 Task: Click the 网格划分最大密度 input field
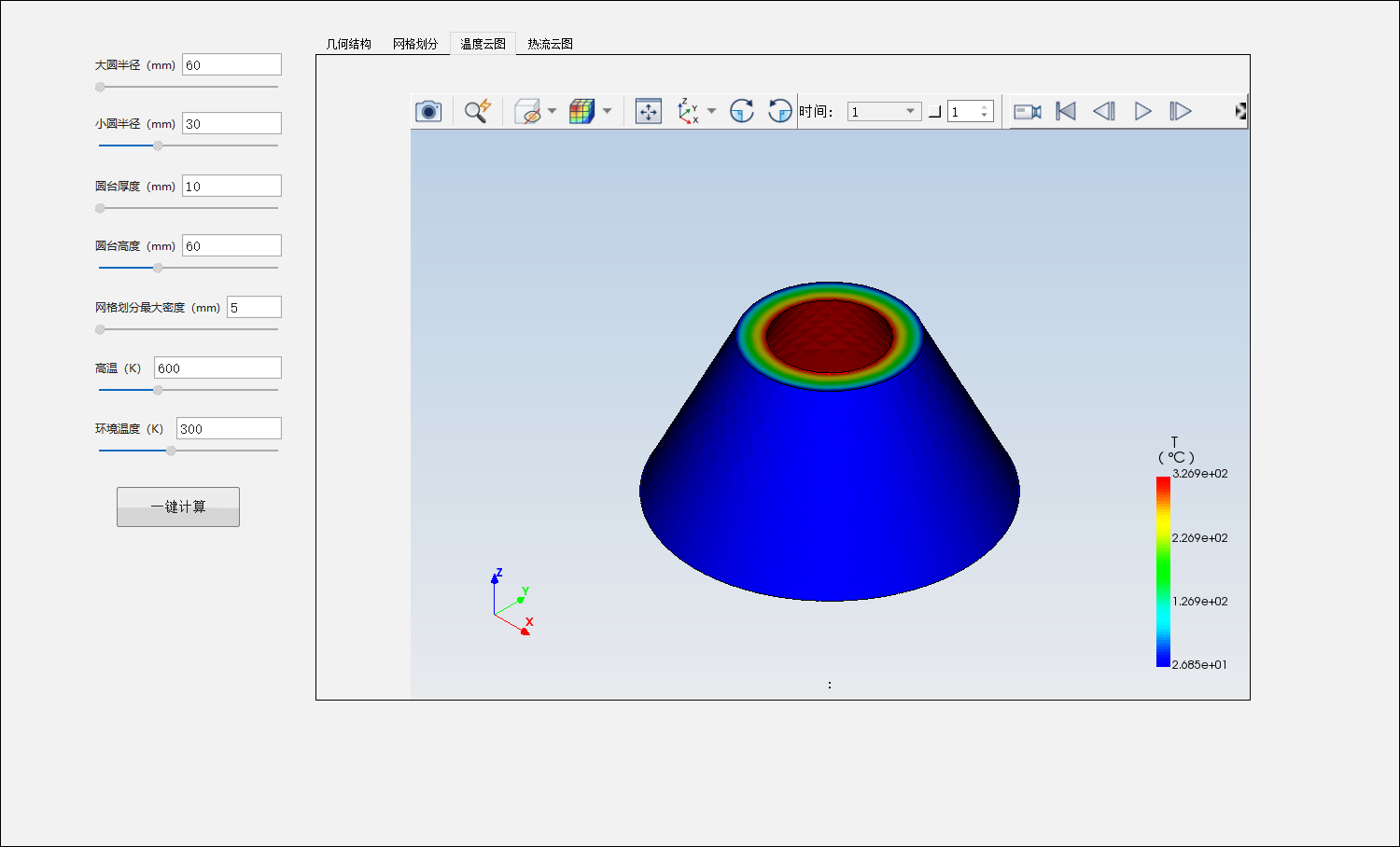(254, 307)
